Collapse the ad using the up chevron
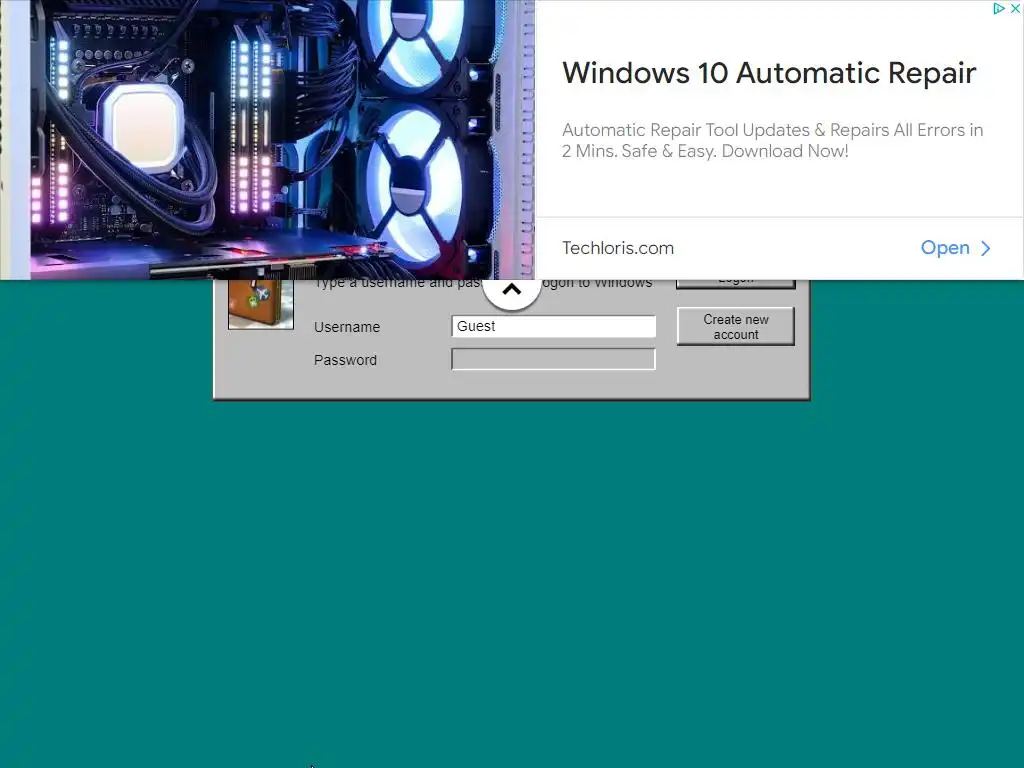 pos(512,289)
